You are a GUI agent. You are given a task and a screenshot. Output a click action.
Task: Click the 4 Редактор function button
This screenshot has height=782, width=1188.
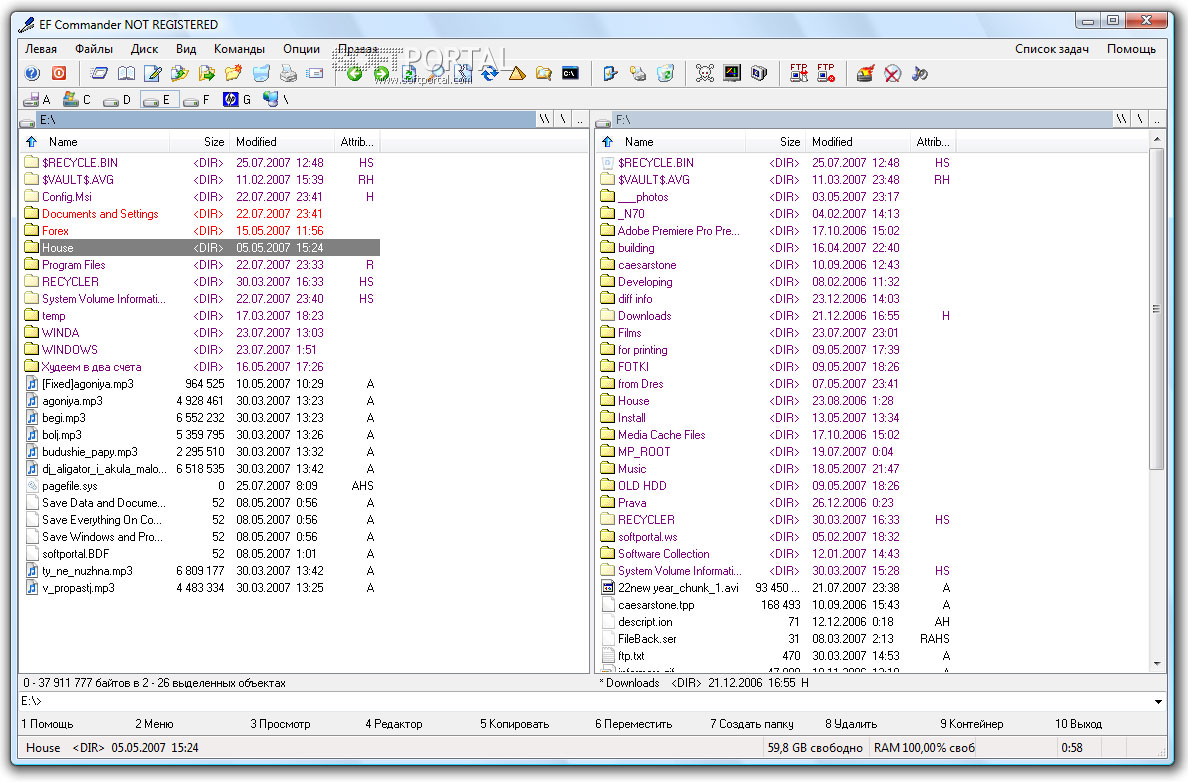click(394, 724)
